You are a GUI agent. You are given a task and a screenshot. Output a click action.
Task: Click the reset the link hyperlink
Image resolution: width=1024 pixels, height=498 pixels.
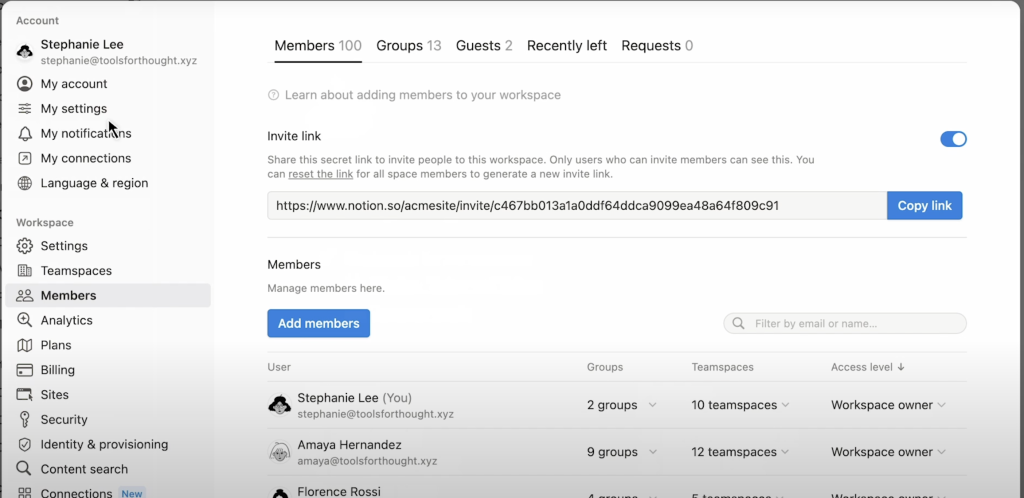[x=320, y=174]
